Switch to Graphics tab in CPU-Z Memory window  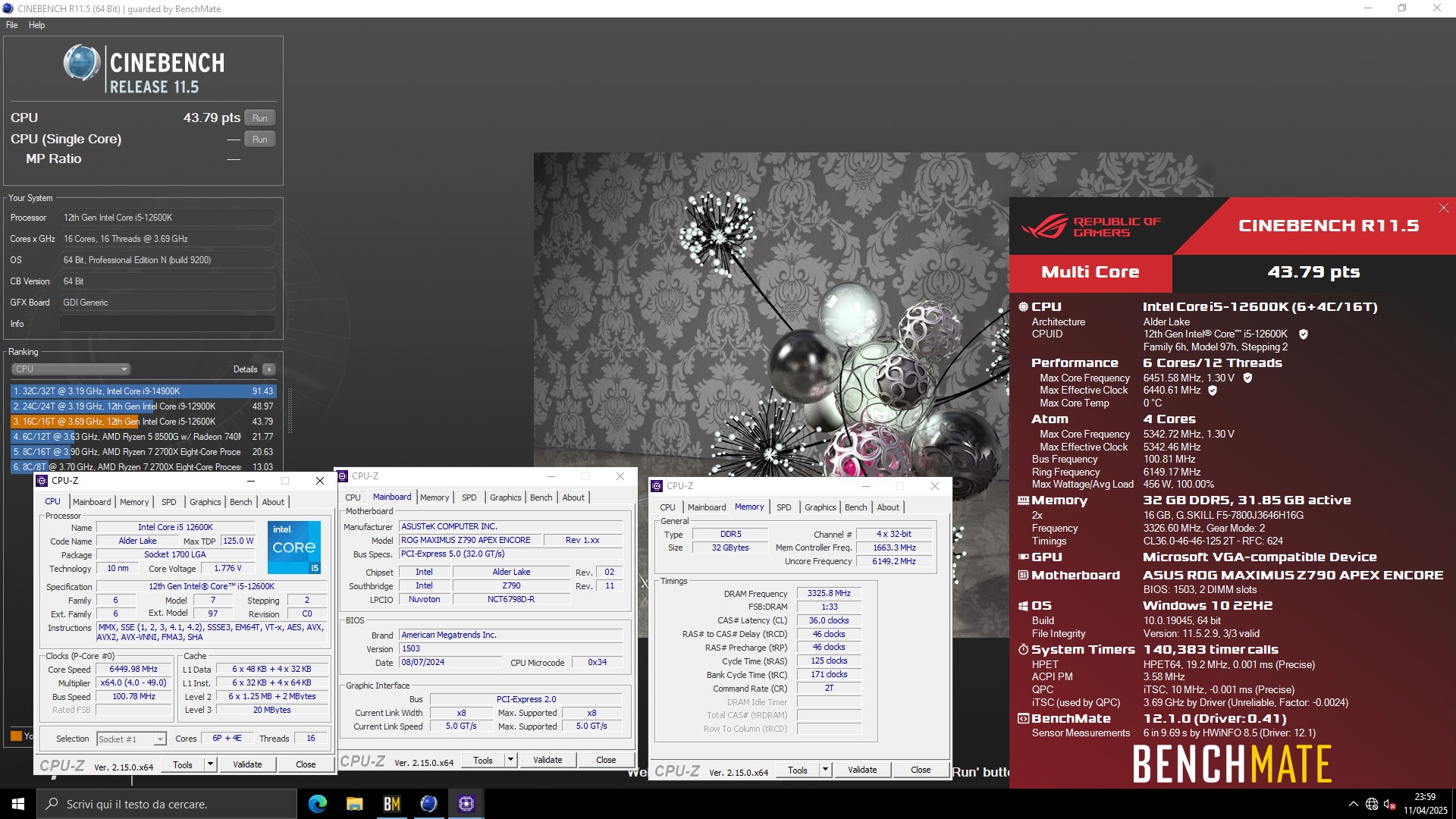pos(821,507)
